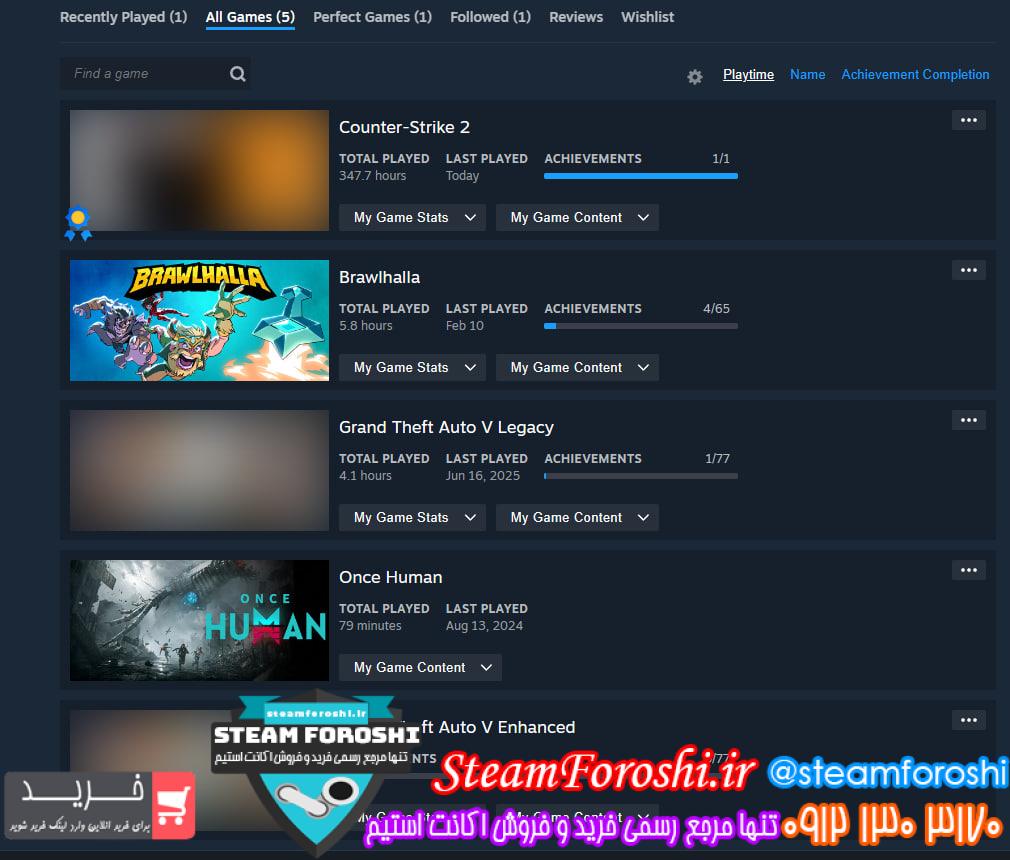Click the Find a game search field
The image size is (1010, 860).
pyautogui.click(x=155, y=74)
